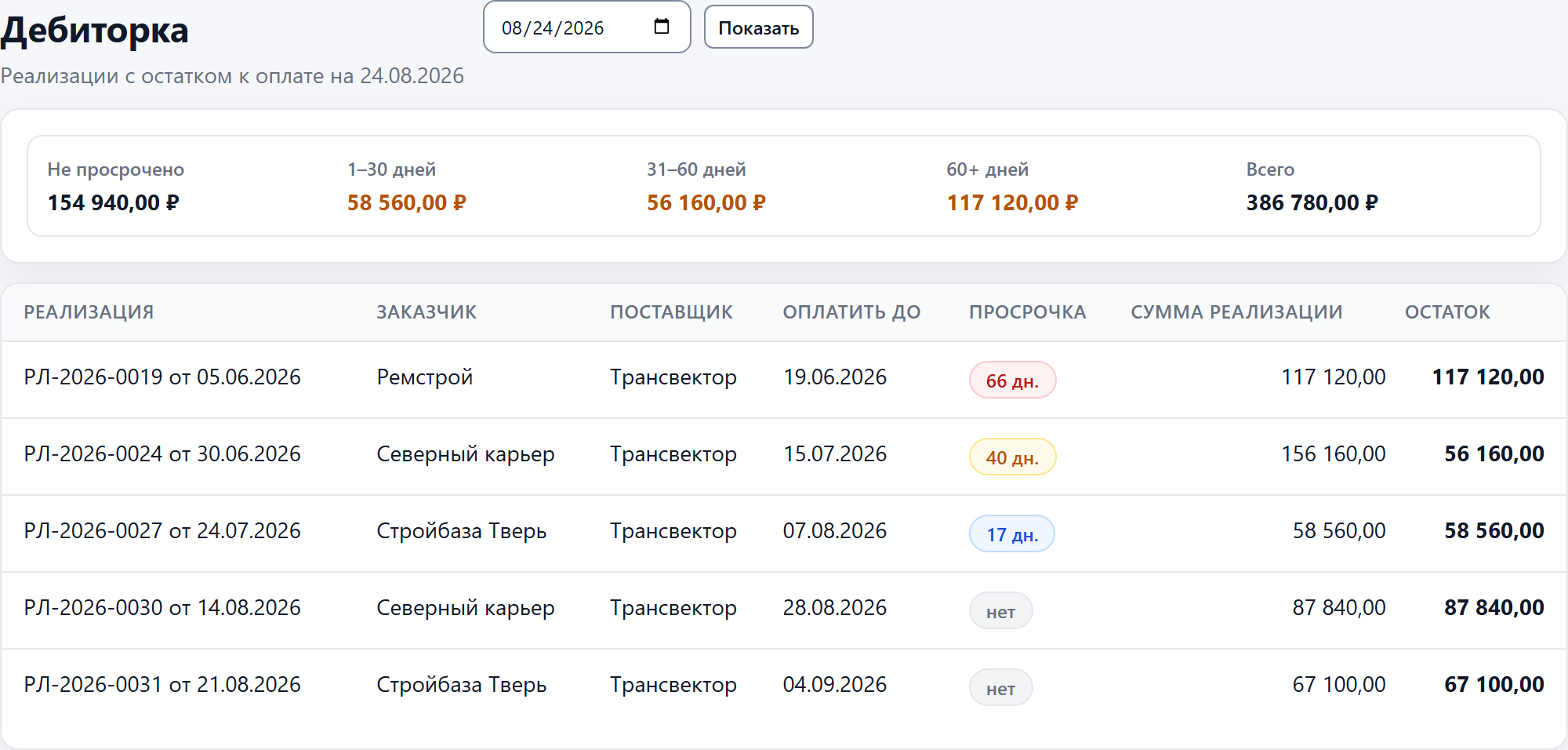Open the calendar picker icon in date field

662,27
